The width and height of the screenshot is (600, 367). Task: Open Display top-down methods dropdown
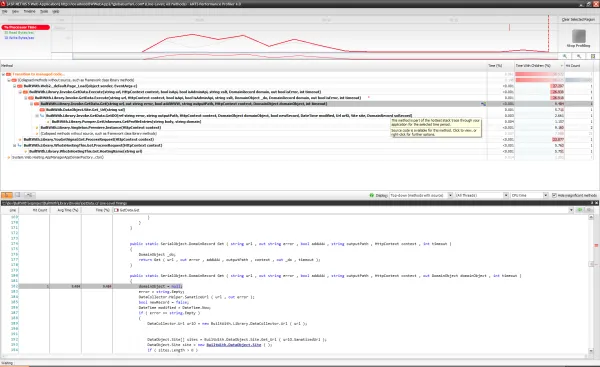pyautogui.click(x=421, y=195)
